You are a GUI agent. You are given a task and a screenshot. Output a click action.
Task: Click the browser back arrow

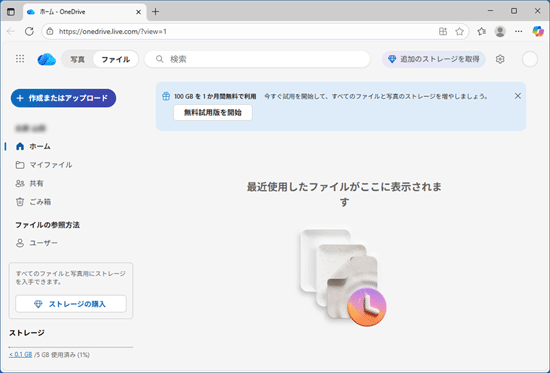pyautogui.click(x=11, y=31)
